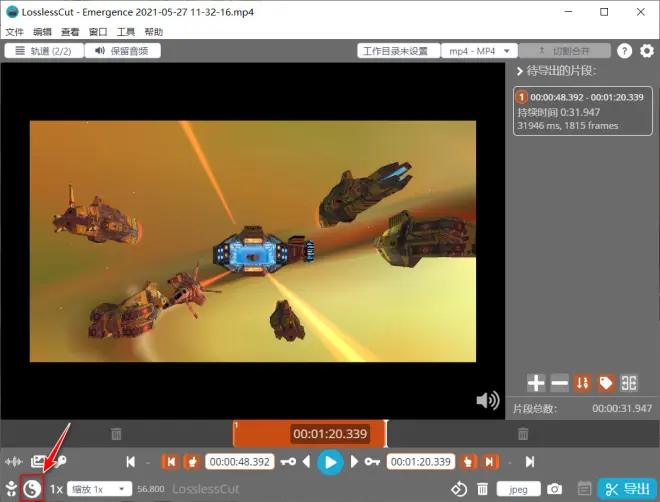
Task: Play the video
Action: pos(330,462)
